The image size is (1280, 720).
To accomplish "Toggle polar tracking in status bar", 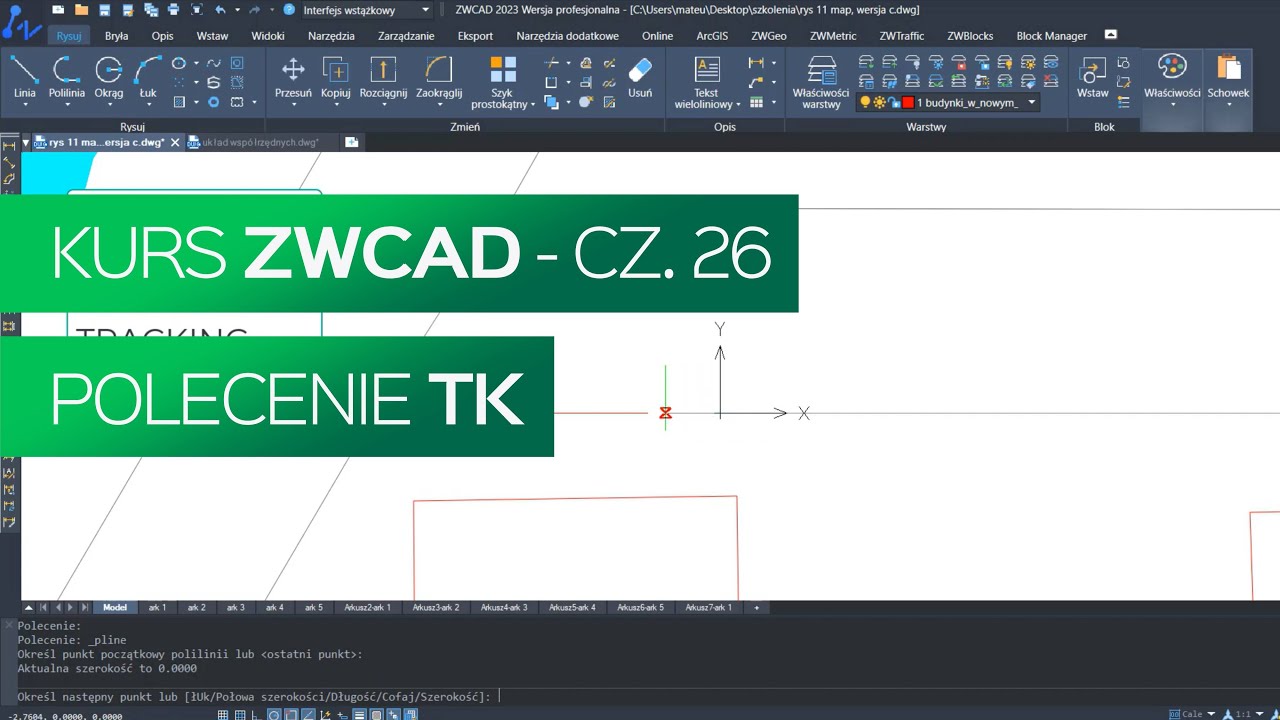I will pyautogui.click(x=274, y=715).
